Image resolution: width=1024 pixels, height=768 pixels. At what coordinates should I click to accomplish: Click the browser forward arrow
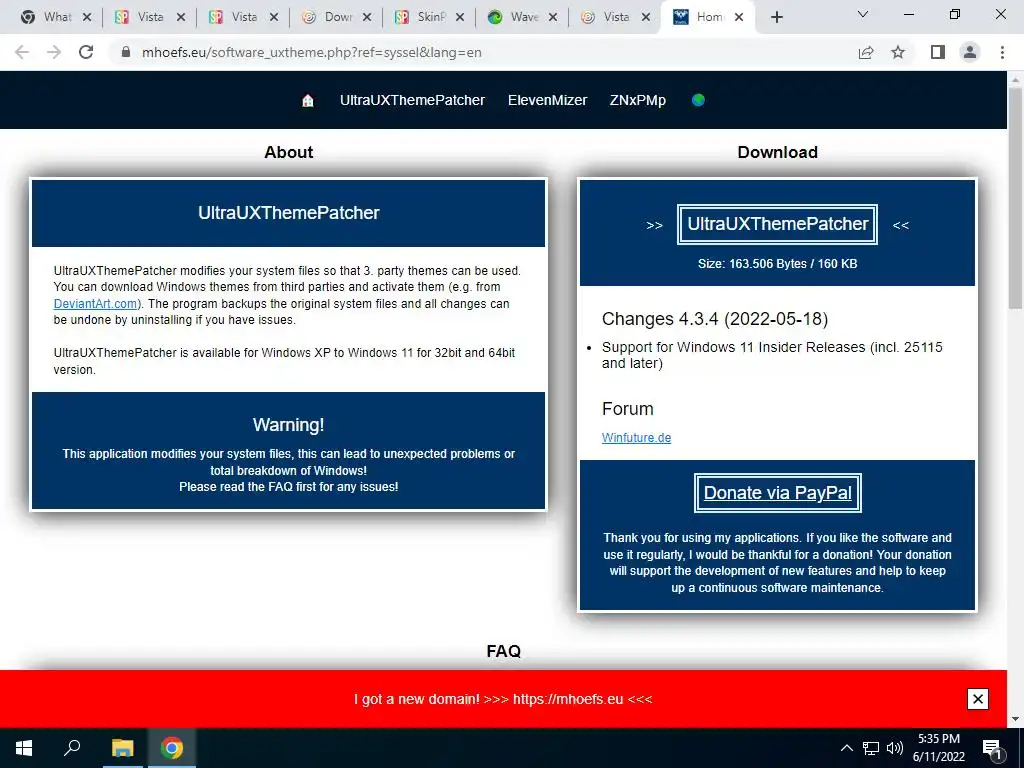54,52
